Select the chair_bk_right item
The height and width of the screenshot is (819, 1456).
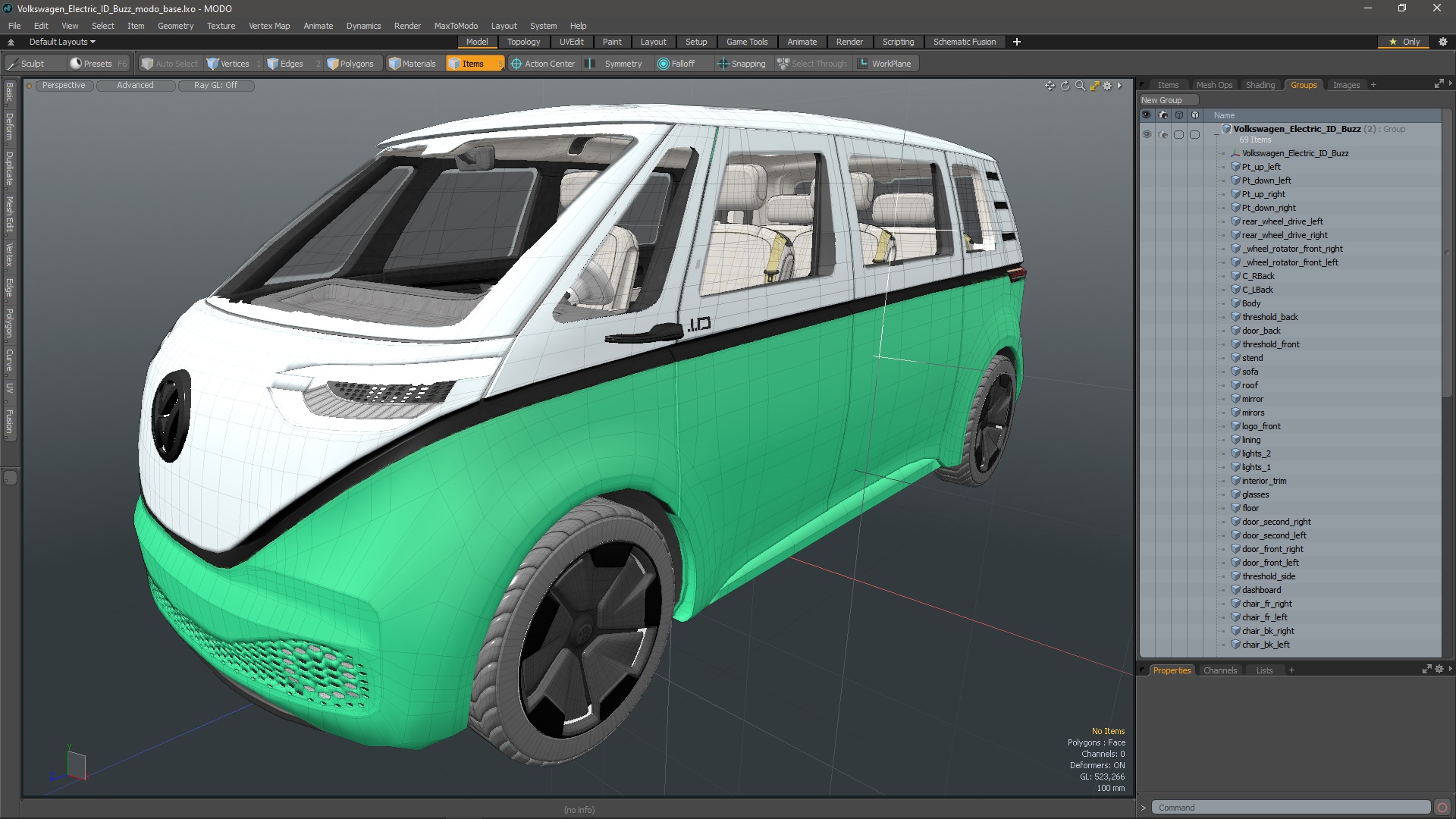click(1268, 631)
